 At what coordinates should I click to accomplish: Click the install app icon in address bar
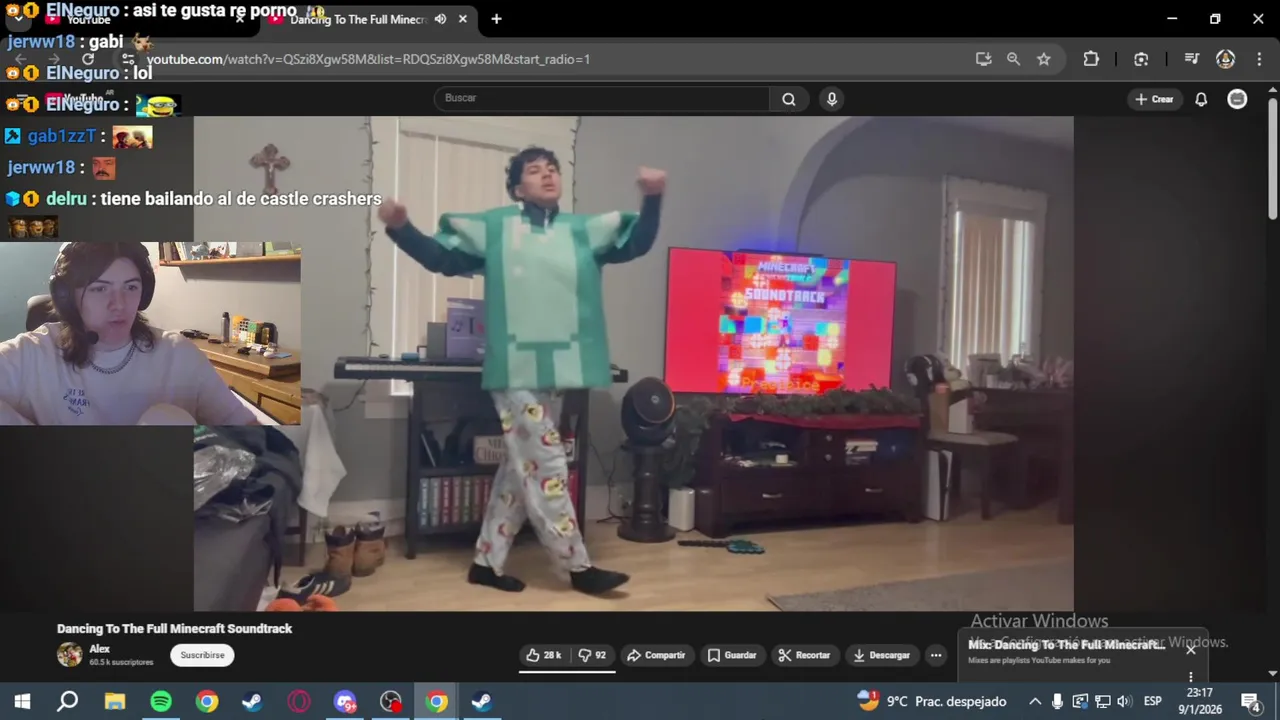click(983, 59)
